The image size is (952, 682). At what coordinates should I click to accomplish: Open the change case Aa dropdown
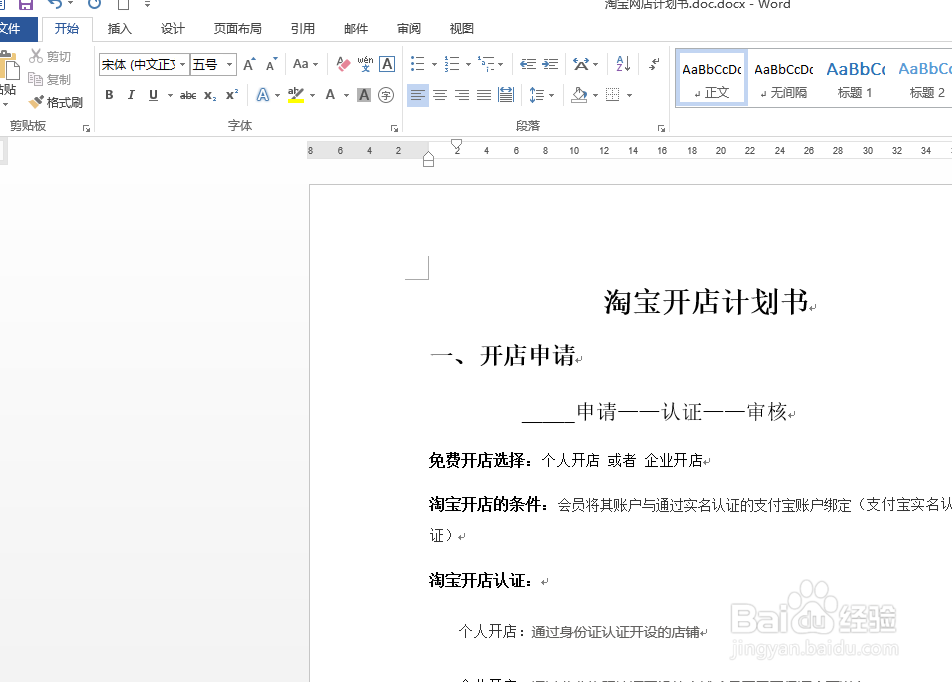tap(305, 64)
